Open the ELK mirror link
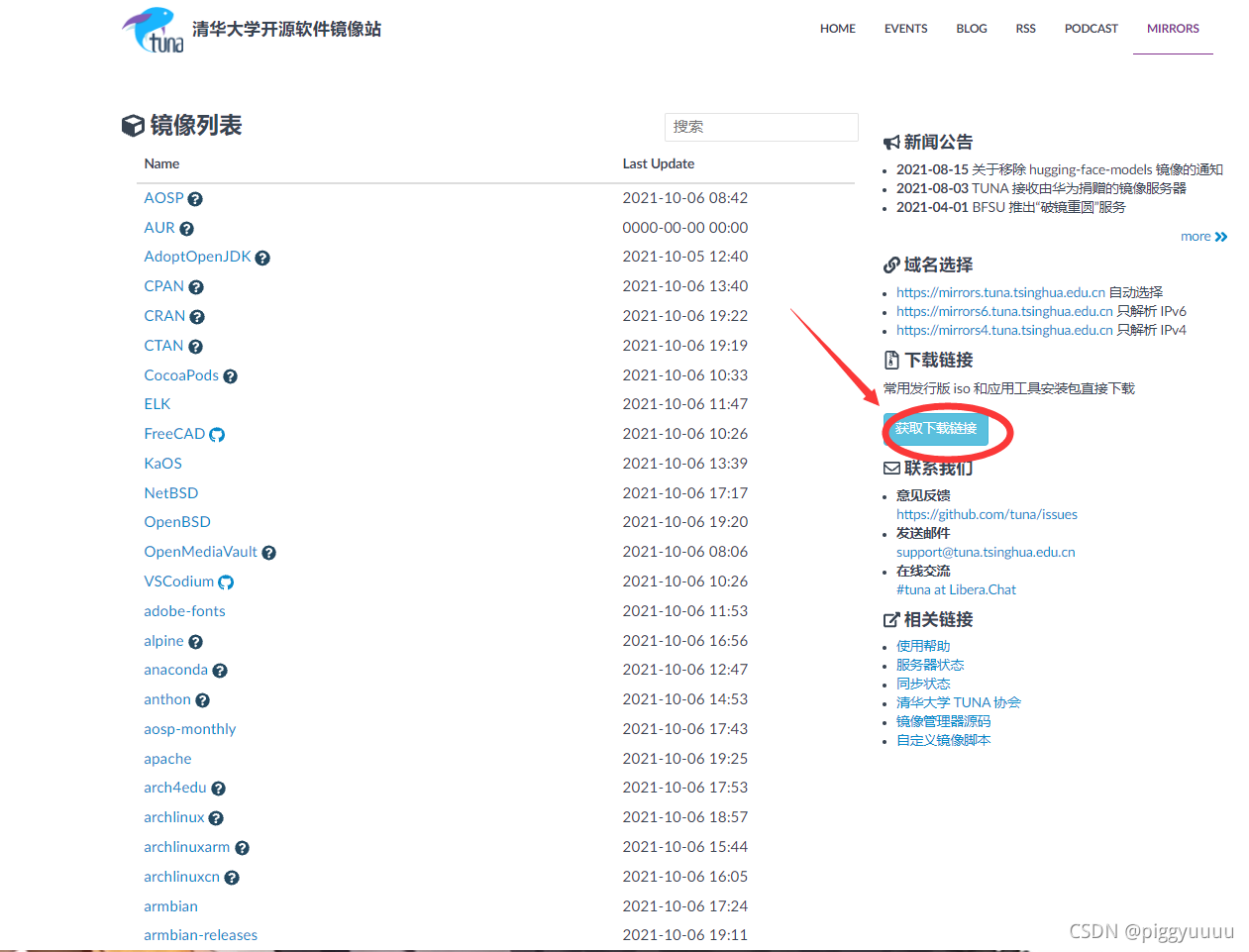 click(x=157, y=404)
